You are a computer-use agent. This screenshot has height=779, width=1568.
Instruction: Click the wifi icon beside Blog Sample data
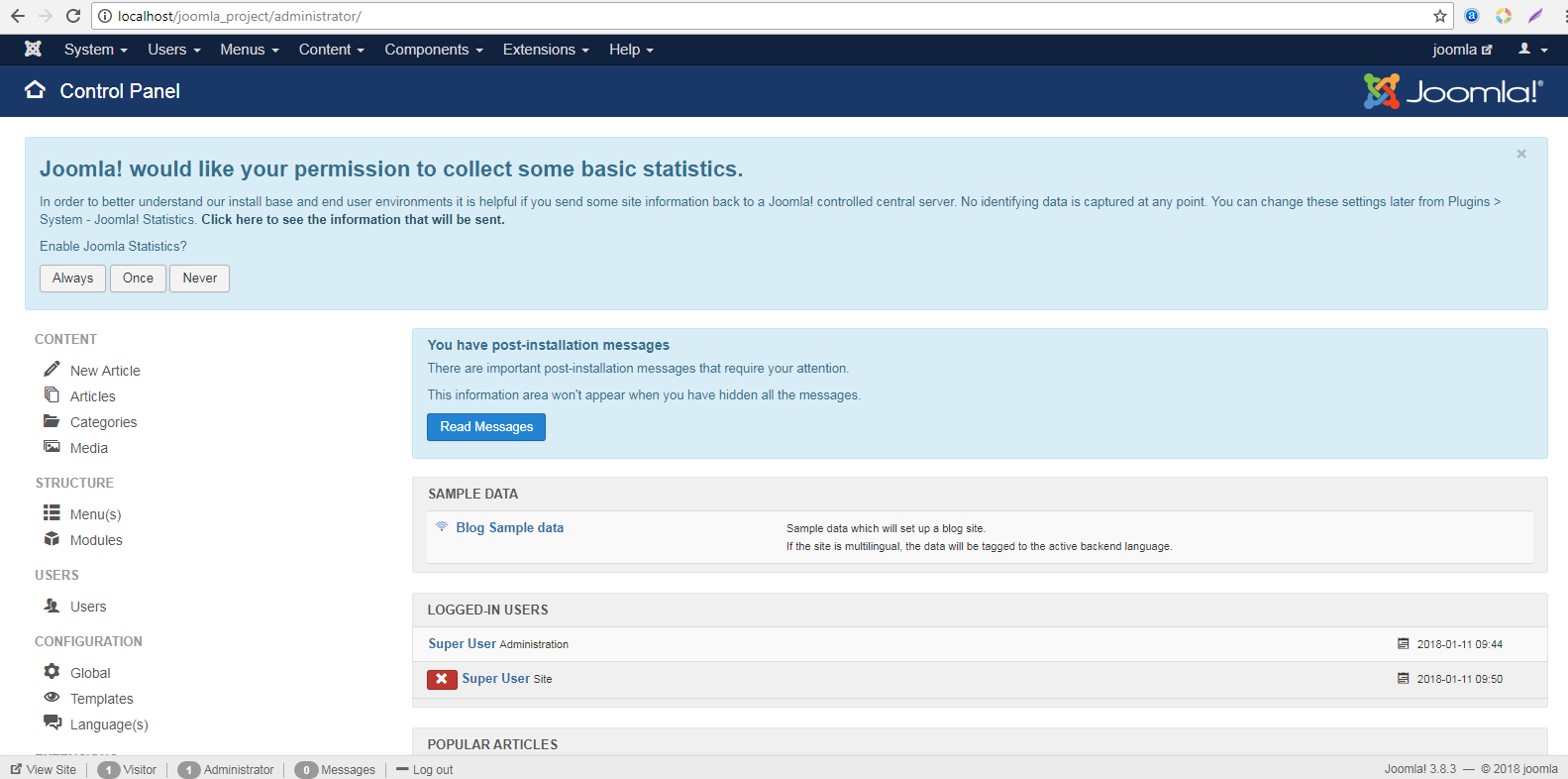[x=442, y=526]
